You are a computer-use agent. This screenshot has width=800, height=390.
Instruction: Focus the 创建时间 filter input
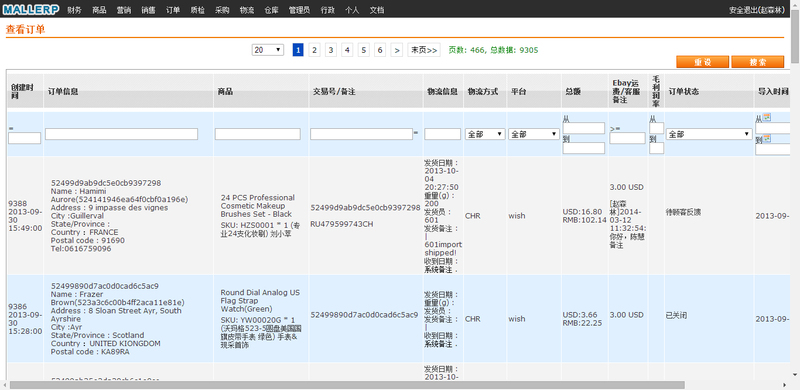tap(24, 138)
